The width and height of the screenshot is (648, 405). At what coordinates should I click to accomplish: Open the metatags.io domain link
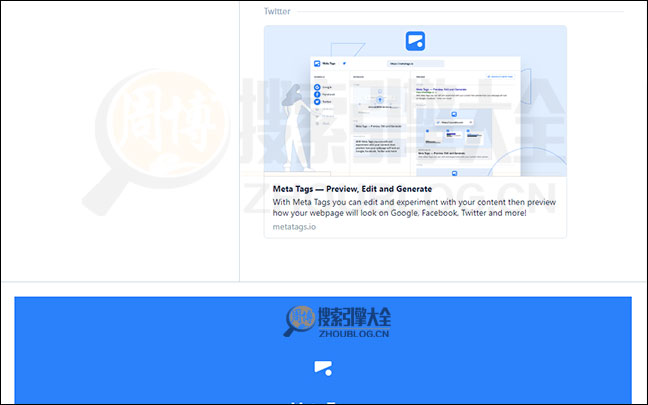click(294, 227)
